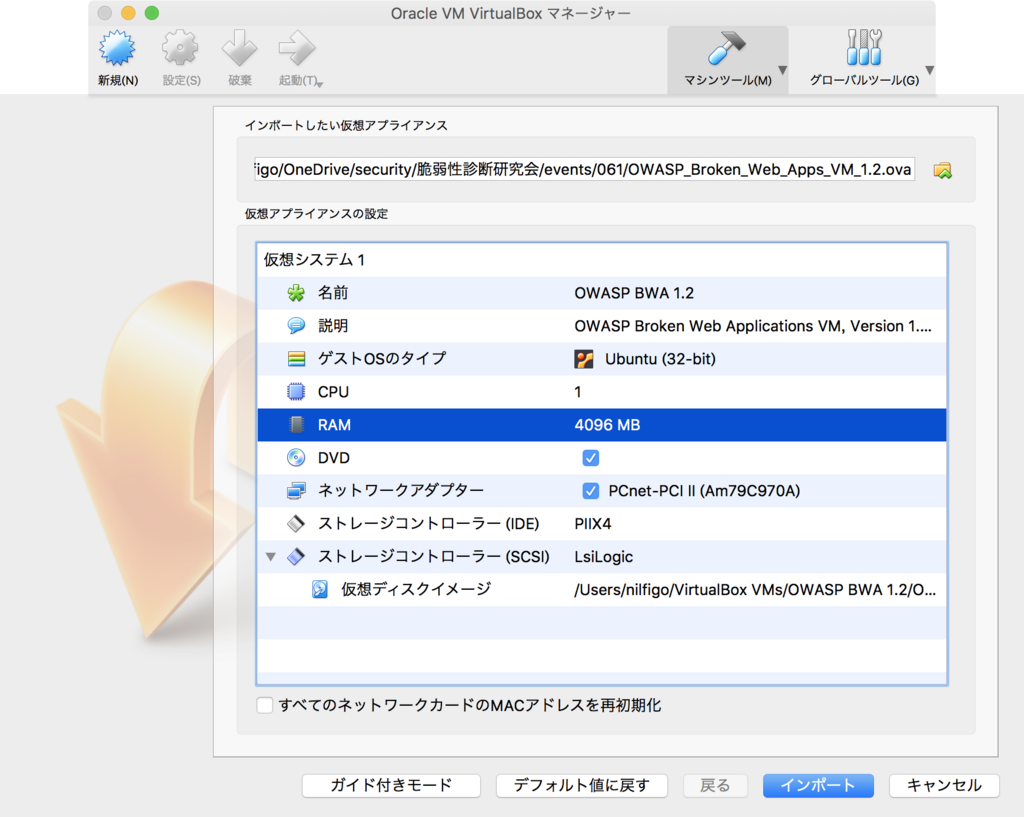Open the Global Tools dropdown arrow
1024x817 pixels.
[x=930, y=70]
